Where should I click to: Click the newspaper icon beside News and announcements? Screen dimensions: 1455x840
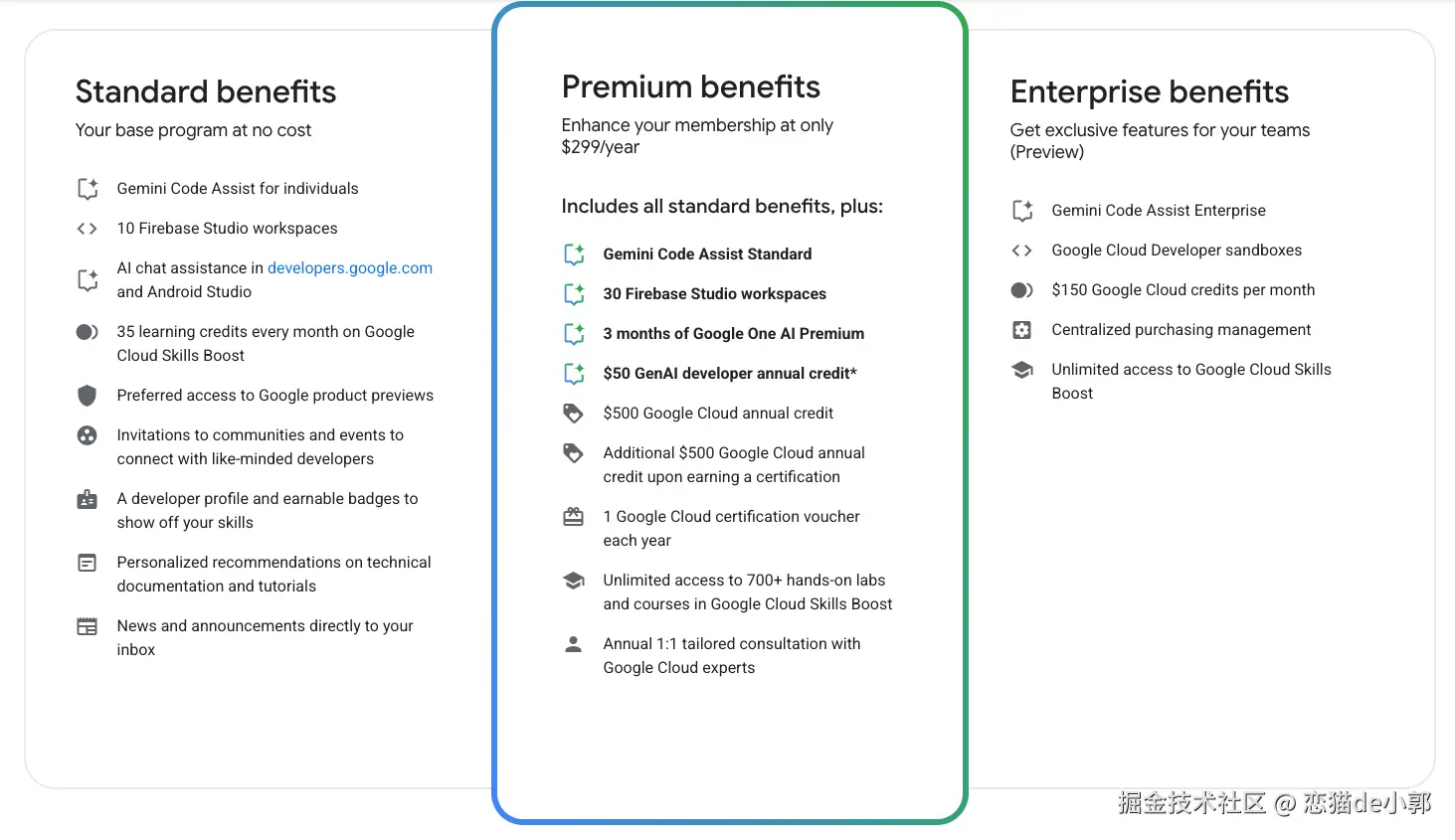[x=88, y=626]
